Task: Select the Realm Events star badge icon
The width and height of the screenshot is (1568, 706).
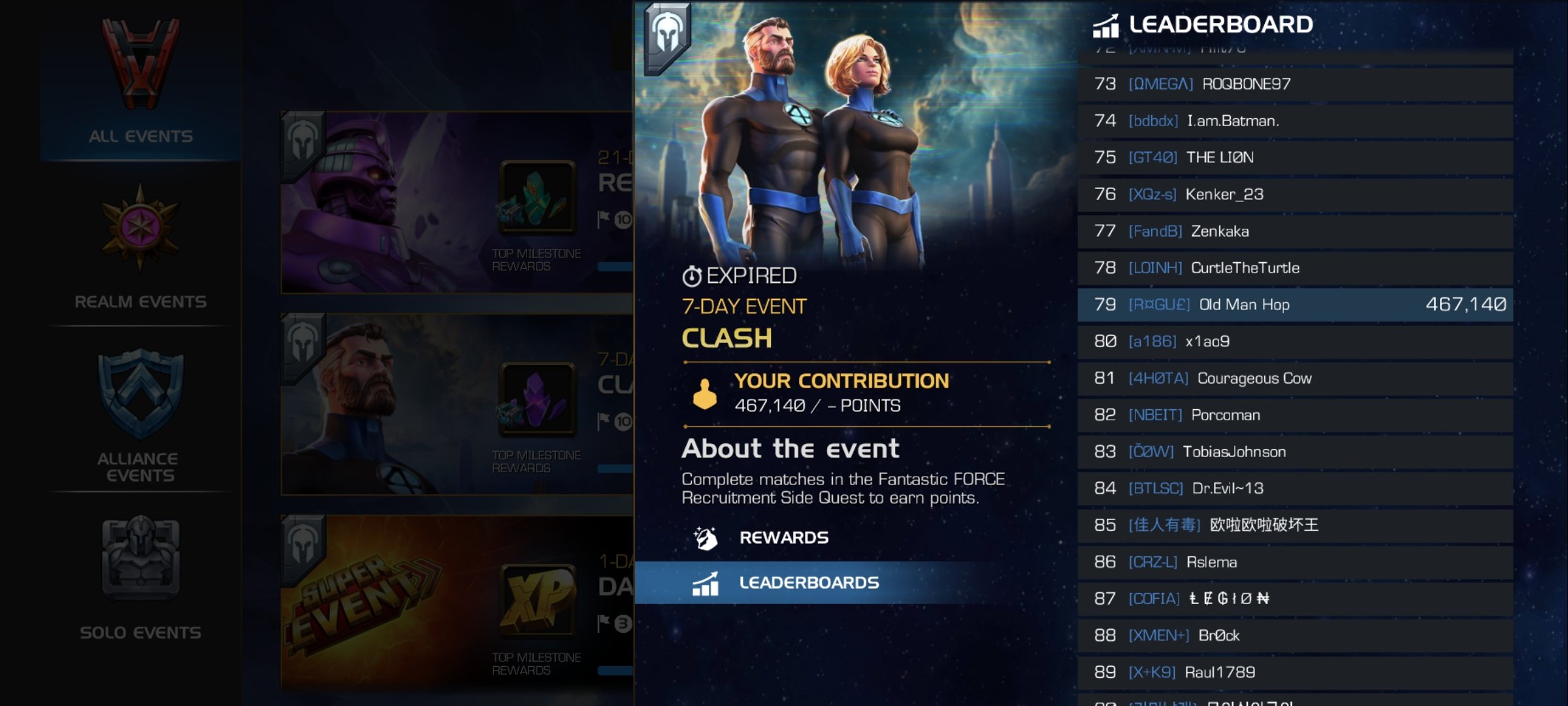Action: click(140, 228)
